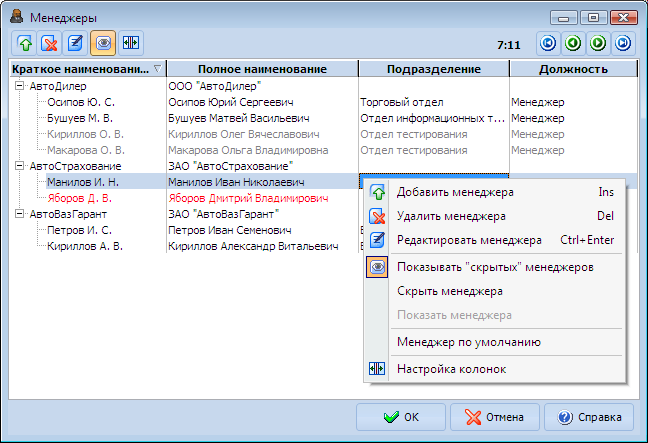648x443 pixels.
Task: Go to the previous record navigation button
Action: [572, 43]
